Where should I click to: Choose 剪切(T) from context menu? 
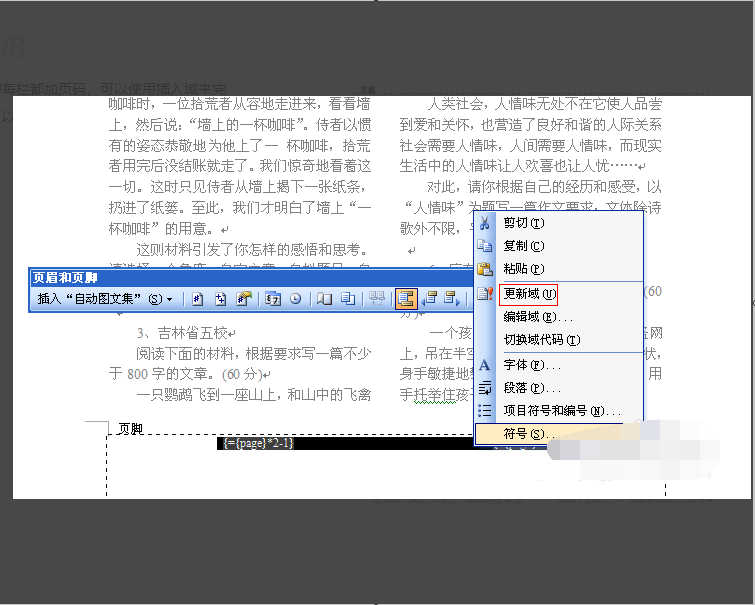[x=559, y=223]
